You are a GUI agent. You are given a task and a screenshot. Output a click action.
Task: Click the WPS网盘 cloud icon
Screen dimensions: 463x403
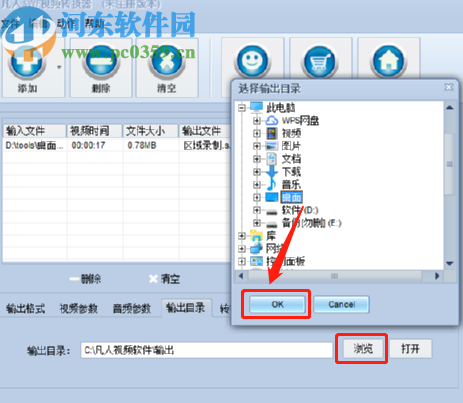[x=272, y=120]
